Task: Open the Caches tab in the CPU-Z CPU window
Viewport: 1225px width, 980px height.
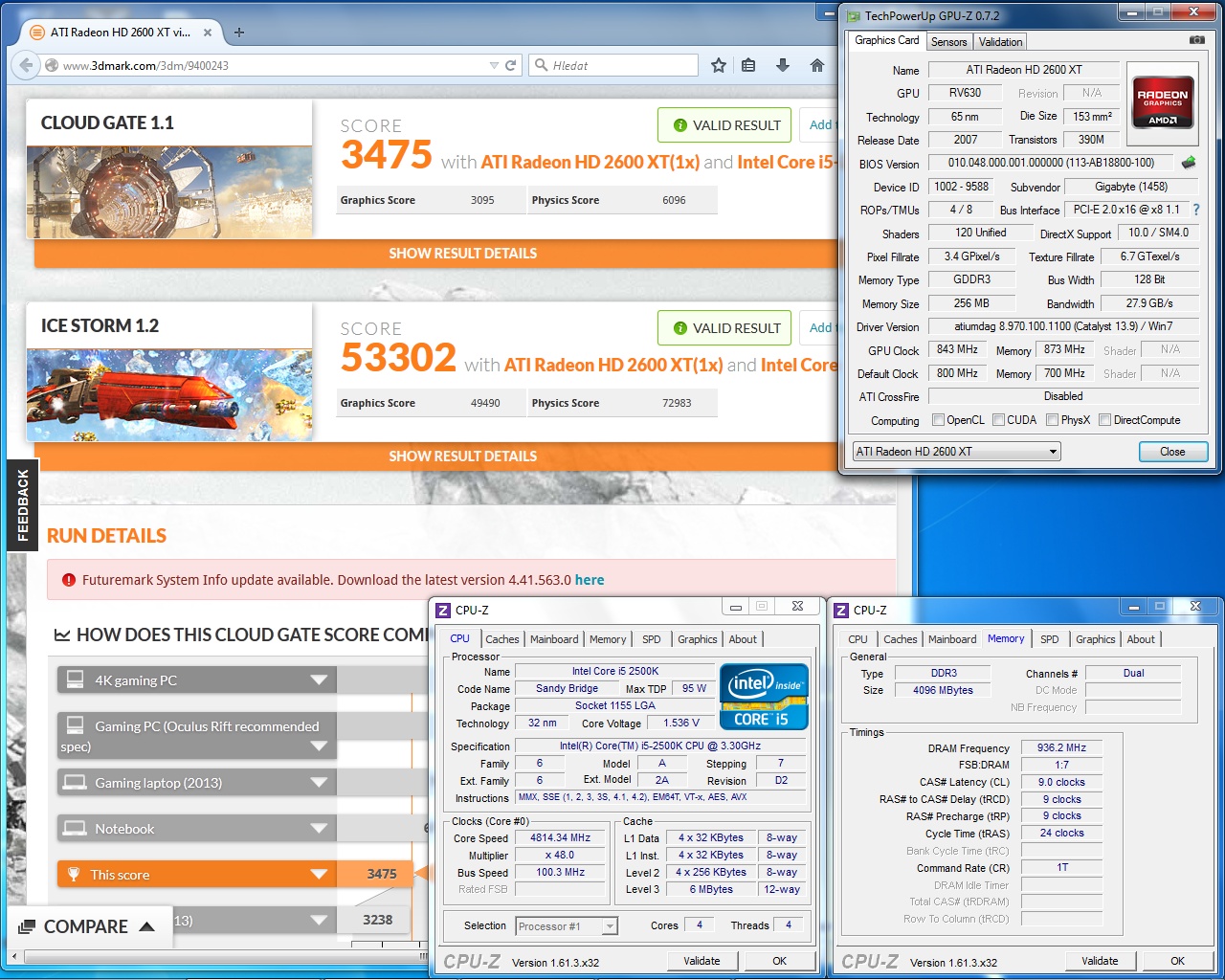Action: point(501,638)
